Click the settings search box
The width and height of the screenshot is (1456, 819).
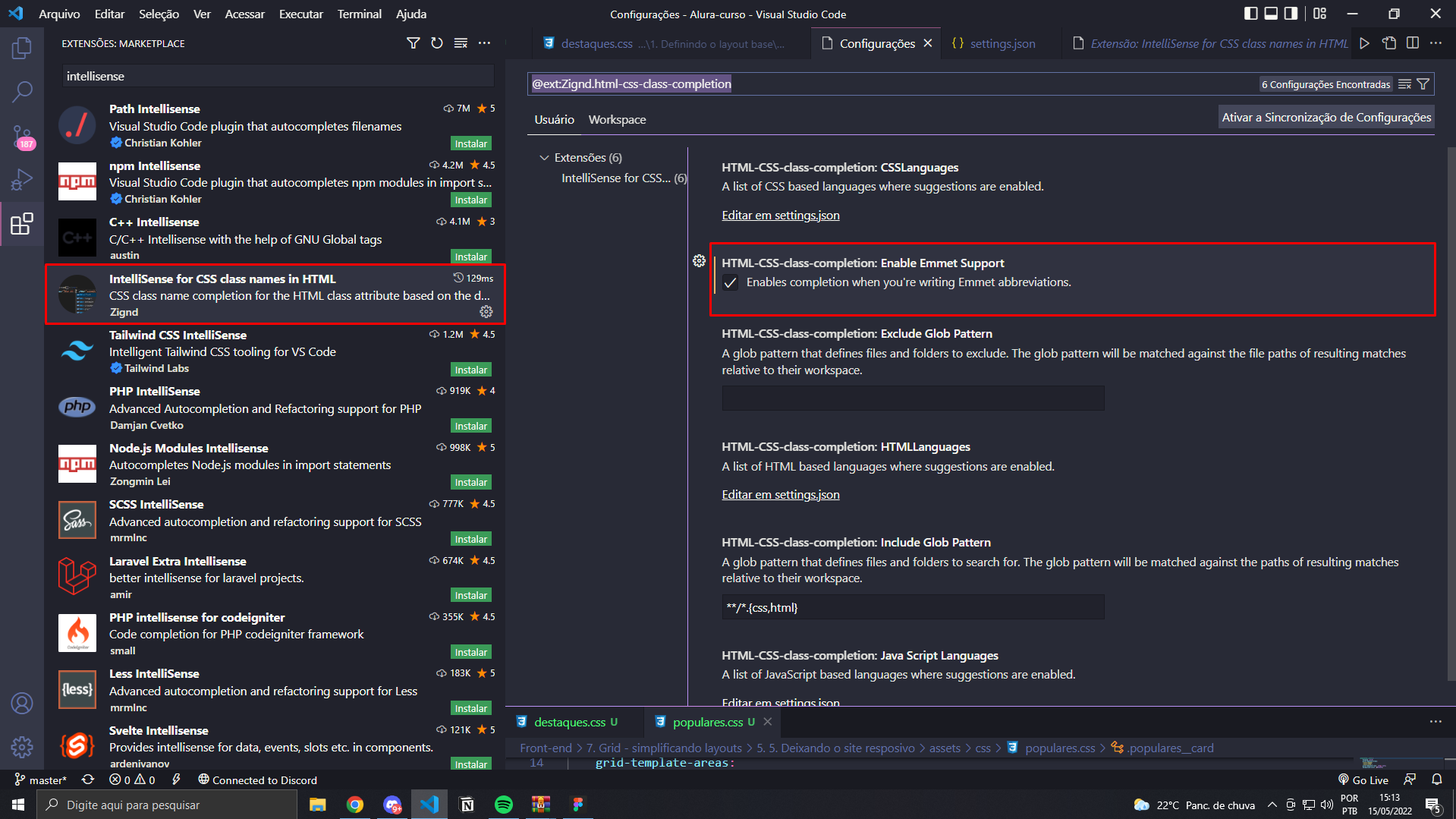tap(892, 84)
